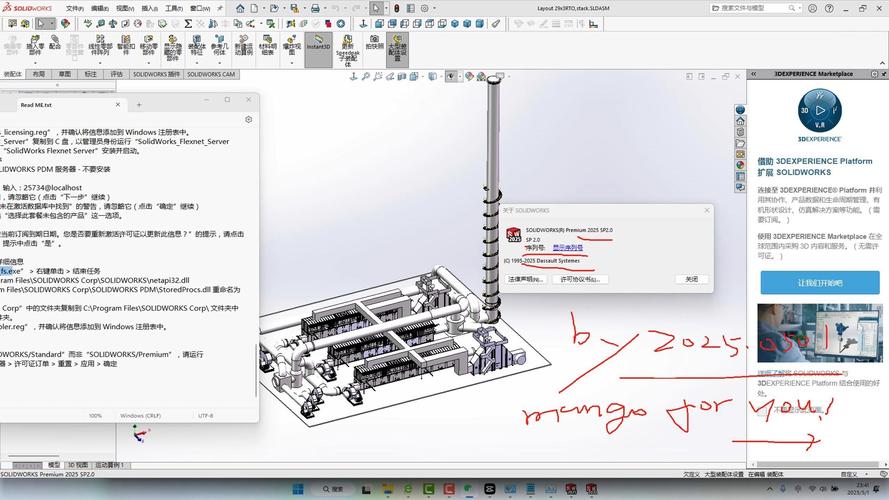The image size is (889, 500).
Task: Switch to the 运动算例 1 bottom tab
Action: pyautogui.click(x=109, y=465)
